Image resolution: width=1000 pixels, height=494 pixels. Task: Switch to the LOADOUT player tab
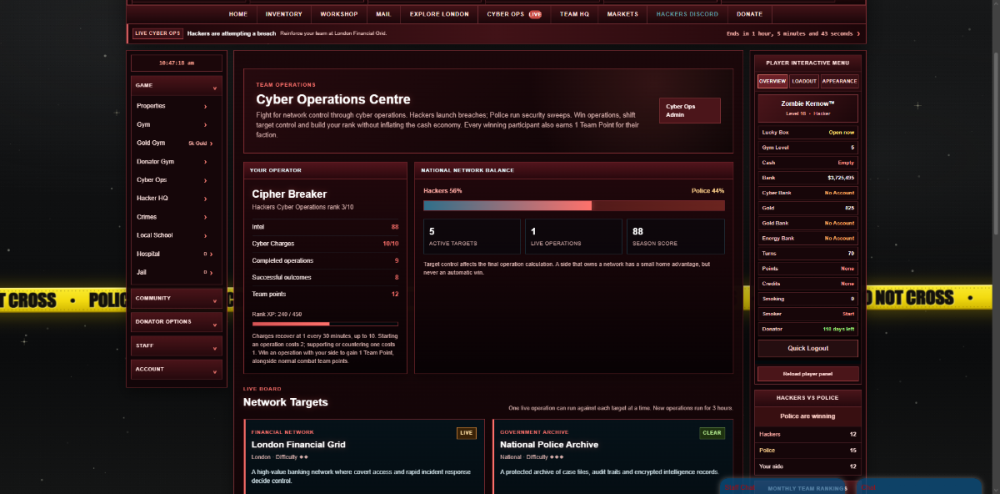pyautogui.click(x=804, y=82)
